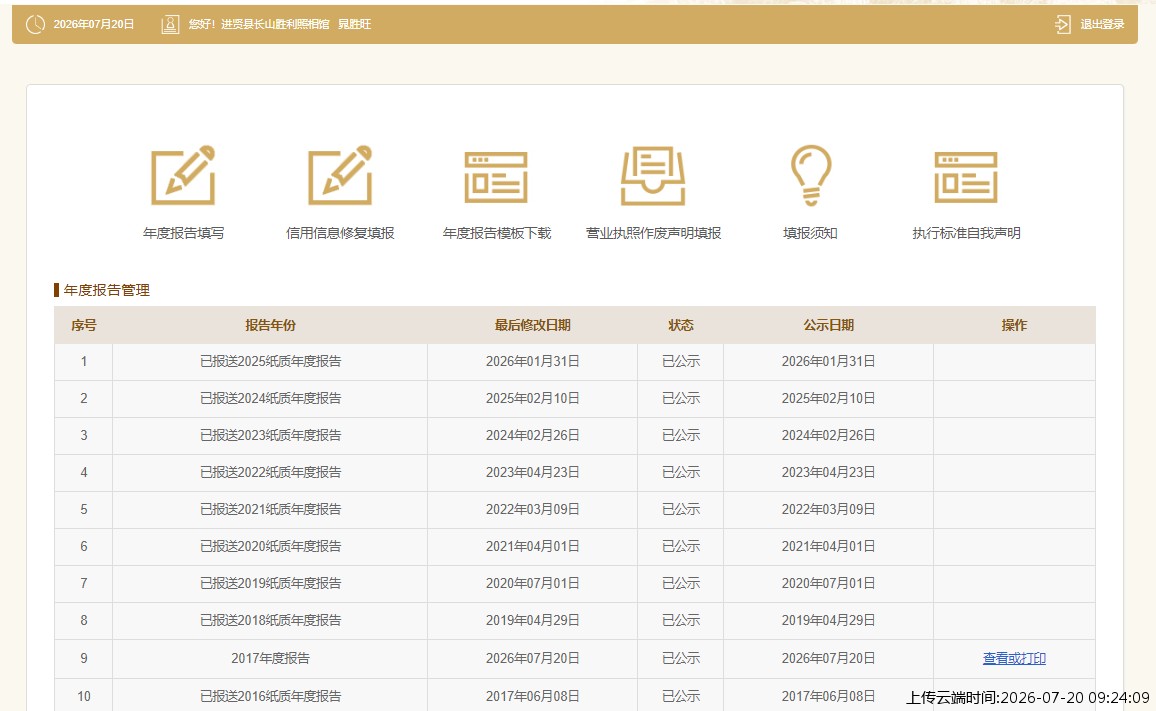Screen dimensions: 1156x711
Task: Click the 执行标准自我声明 label
Action: 967,233
